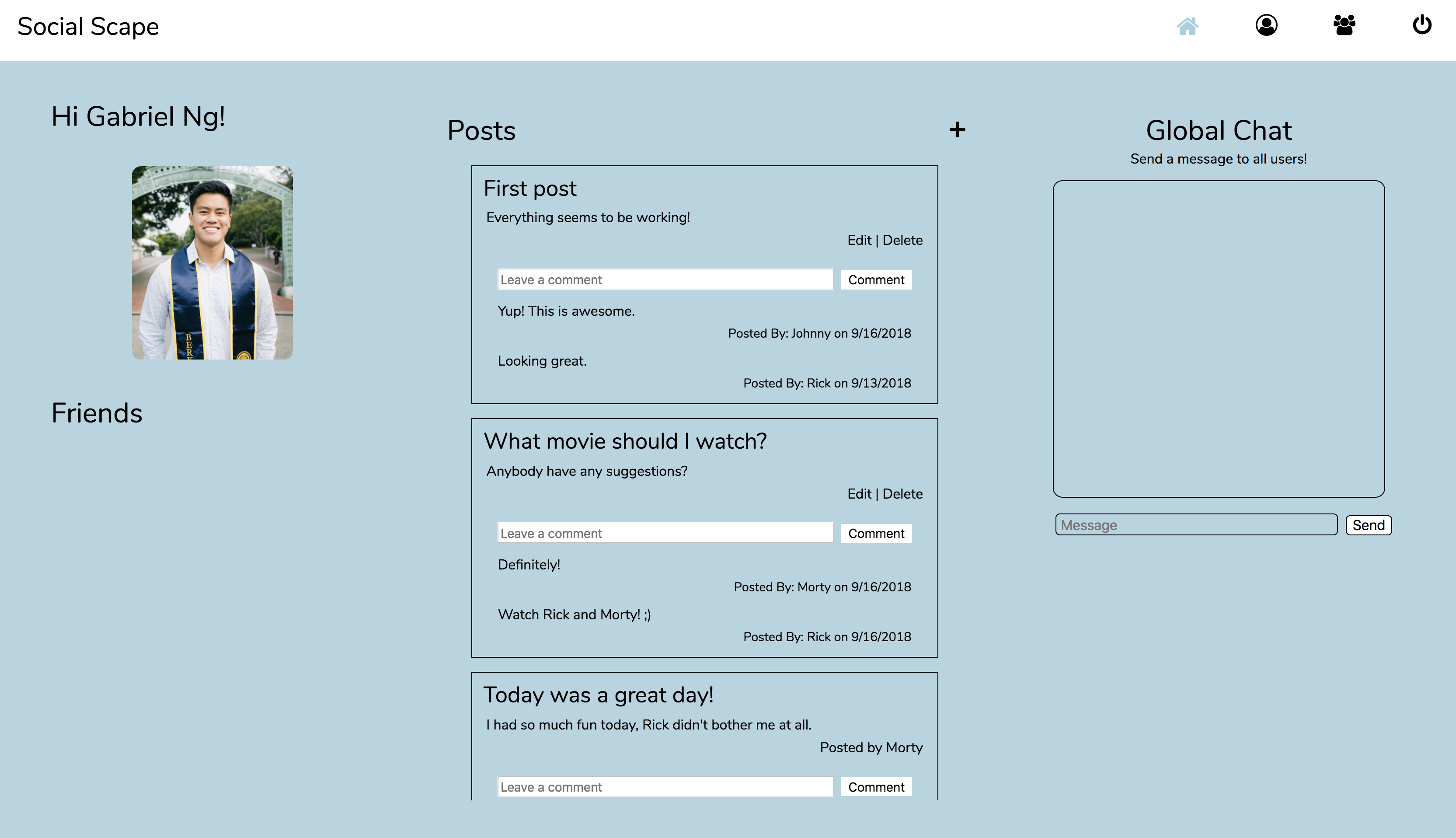Click the power logout icon
Screen dimensions: 1456x838
(x=1422, y=25)
